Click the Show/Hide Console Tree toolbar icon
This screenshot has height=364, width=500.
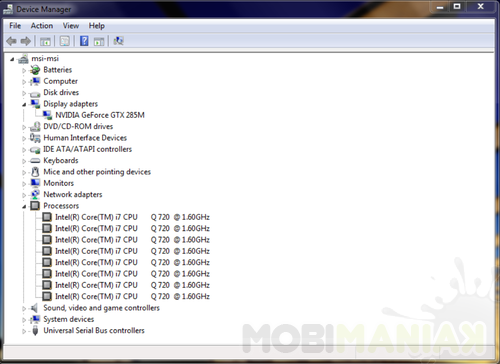point(45,41)
